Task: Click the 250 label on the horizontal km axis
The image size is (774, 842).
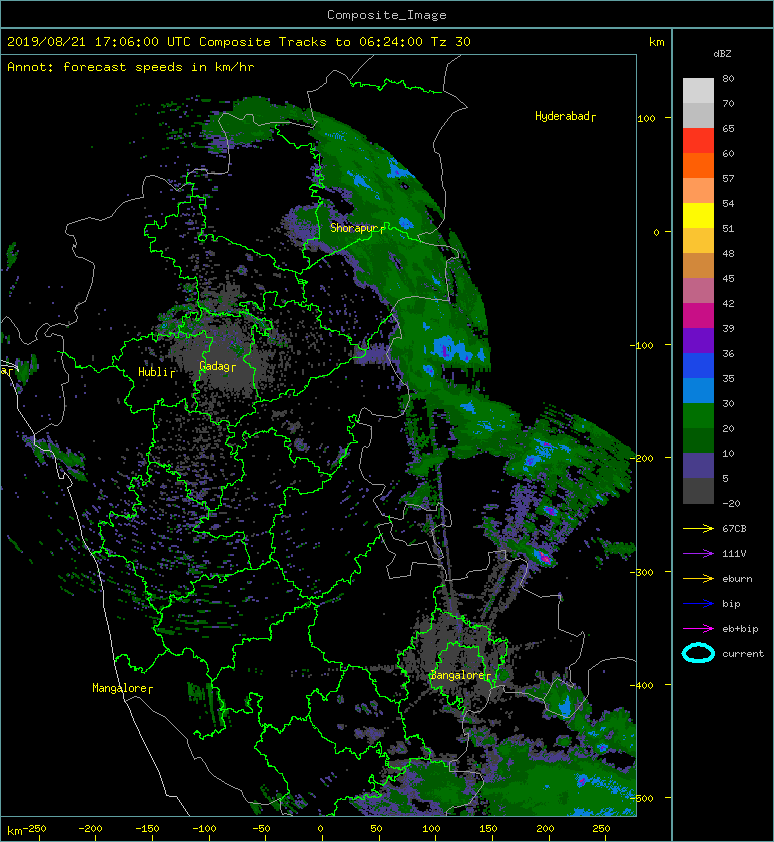Action: pyautogui.click(x=601, y=829)
